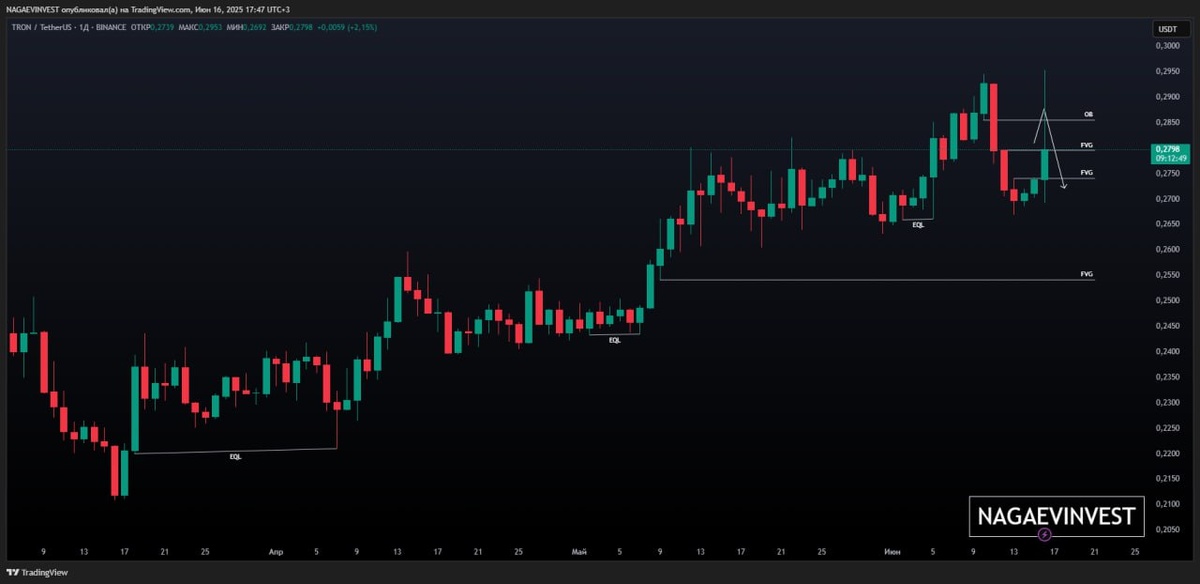Click the candle countdown 09:12:49
Viewport: 1200px width, 584px height.
tap(1169, 158)
